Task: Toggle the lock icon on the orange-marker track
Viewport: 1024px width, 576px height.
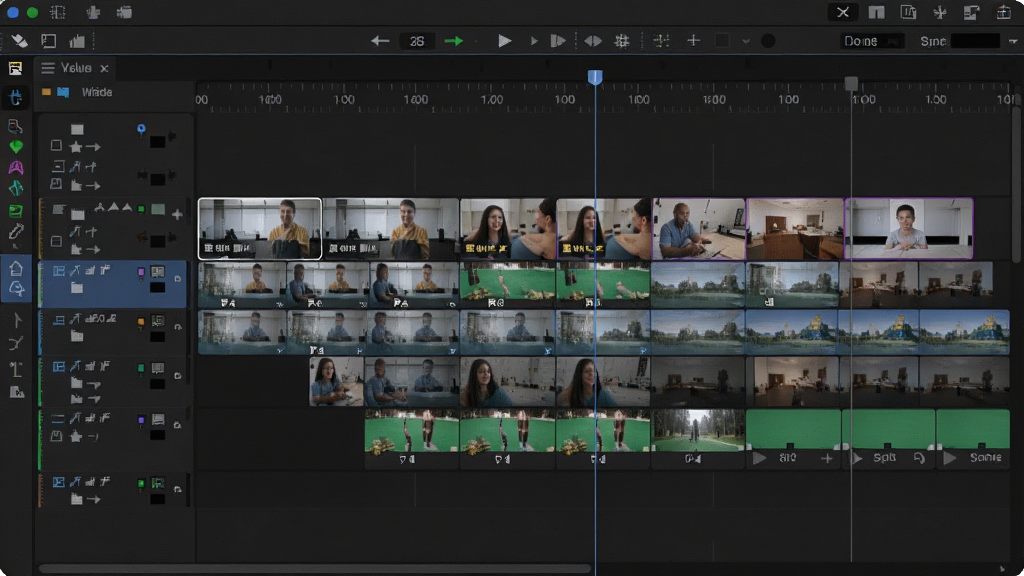Action: (x=178, y=327)
